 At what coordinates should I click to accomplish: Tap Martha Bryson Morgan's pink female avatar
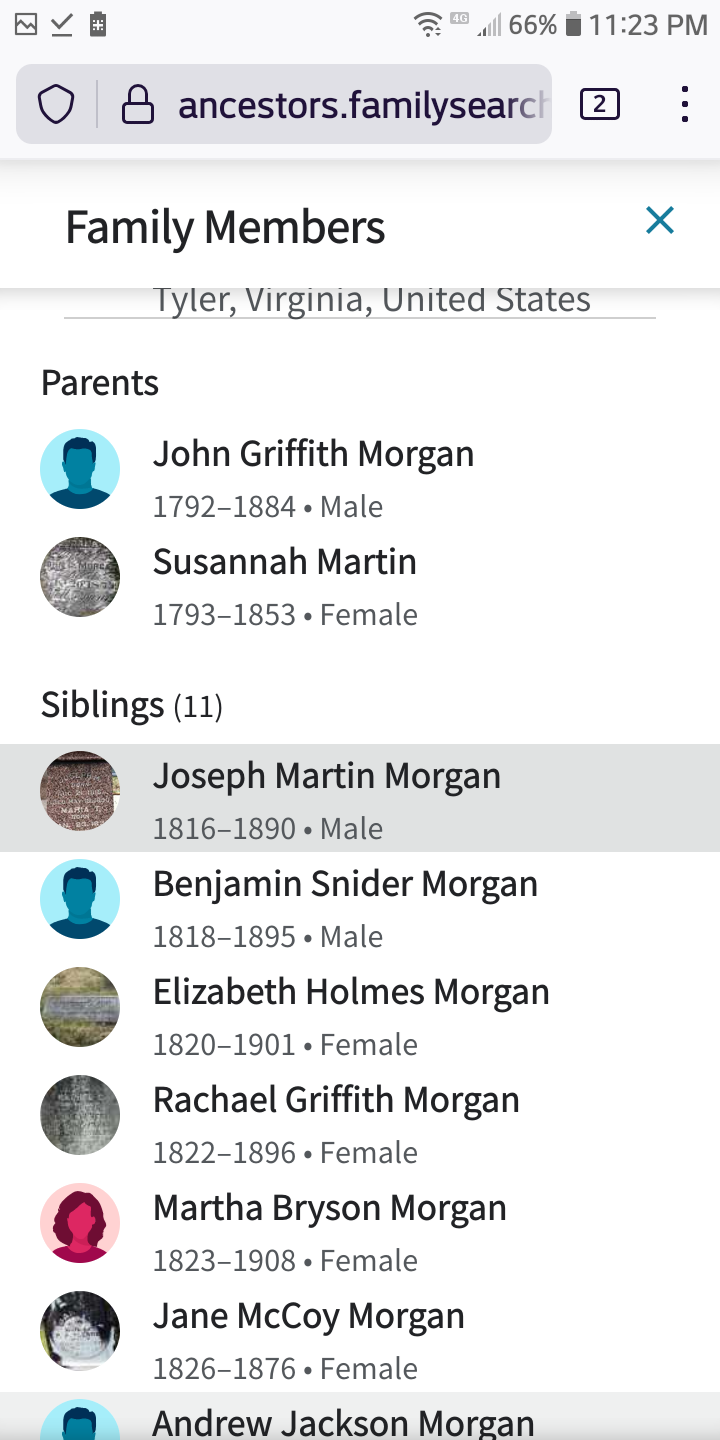pos(80,1223)
